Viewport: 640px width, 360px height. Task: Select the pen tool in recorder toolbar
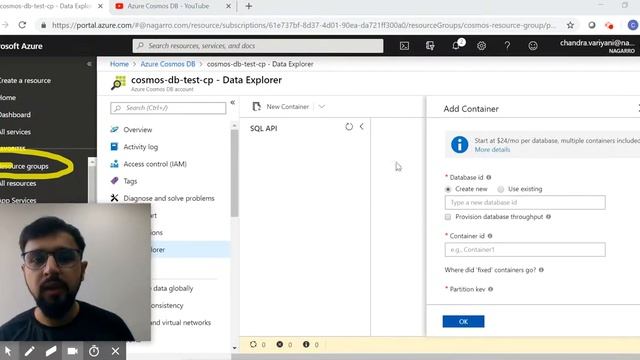tap(29, 351)
